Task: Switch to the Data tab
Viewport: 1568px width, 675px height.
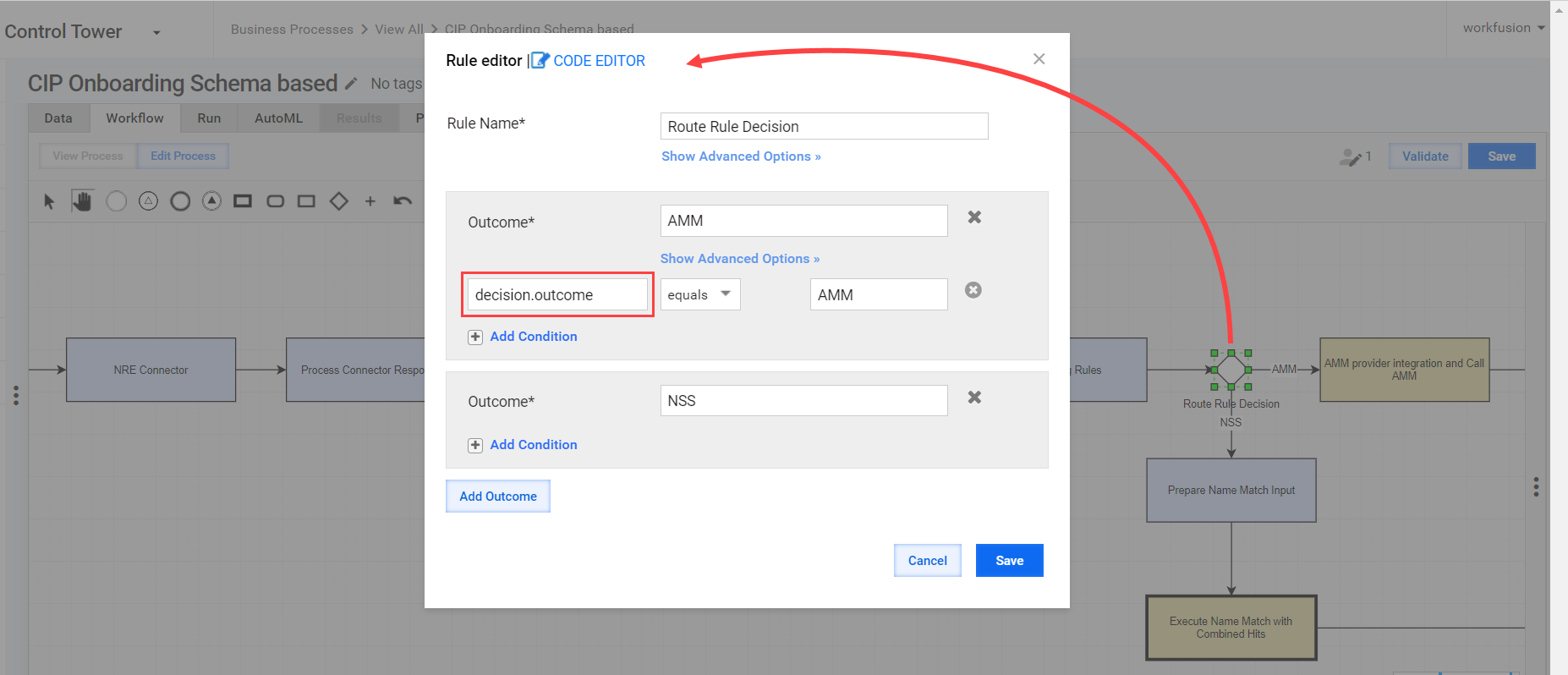Action: click(x=58, y=118)
